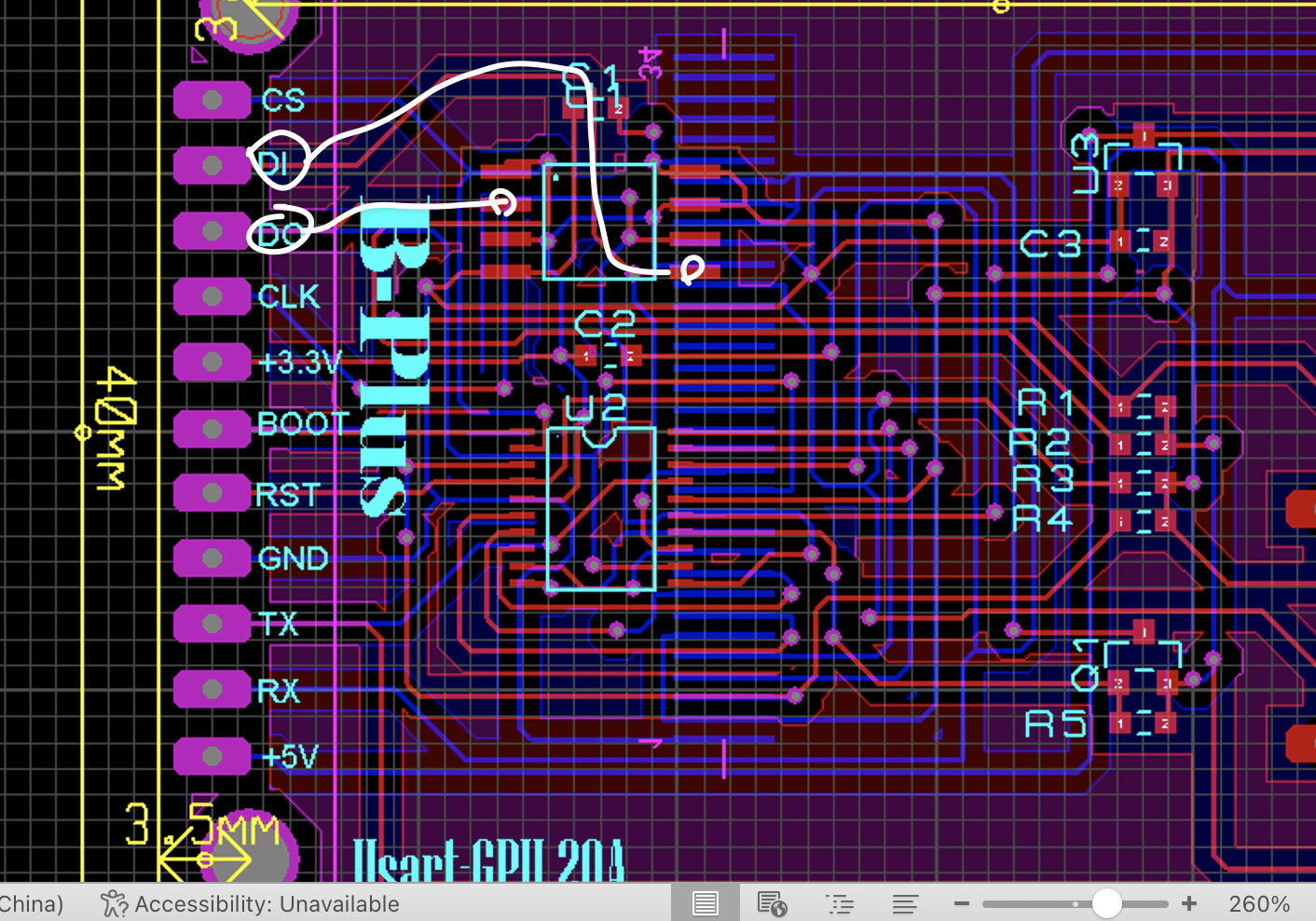The height and width of the screenshot is (921, 1316).
Task: Click the R4 resistor label
Action: click(1043, 517)
